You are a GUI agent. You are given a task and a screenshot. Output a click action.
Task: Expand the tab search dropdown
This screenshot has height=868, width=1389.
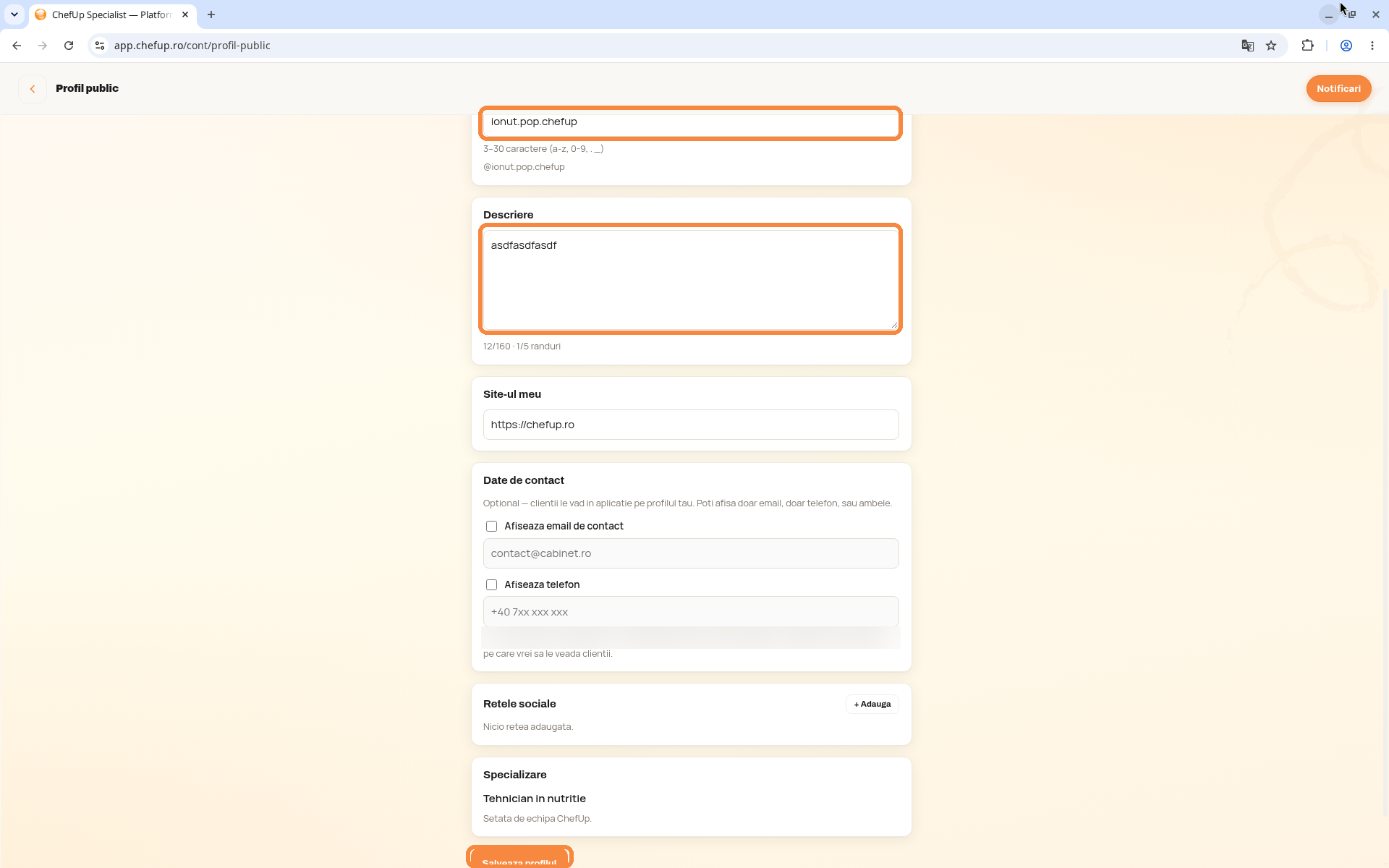(x=14, y=14)
